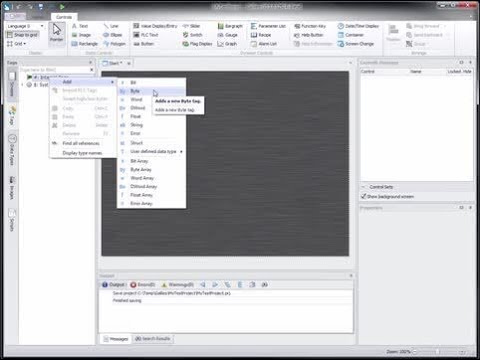Run the project with green play icon

[x=62, y=6]
